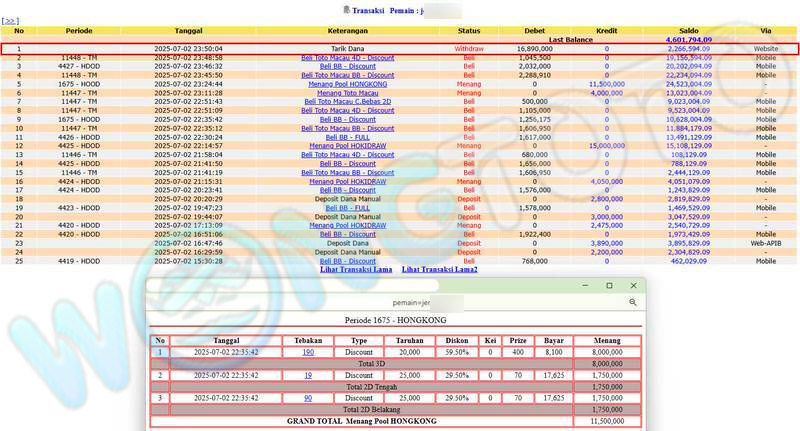
Task: Open Lihat Transaksi Lama2 link
Action: (439, 270)
